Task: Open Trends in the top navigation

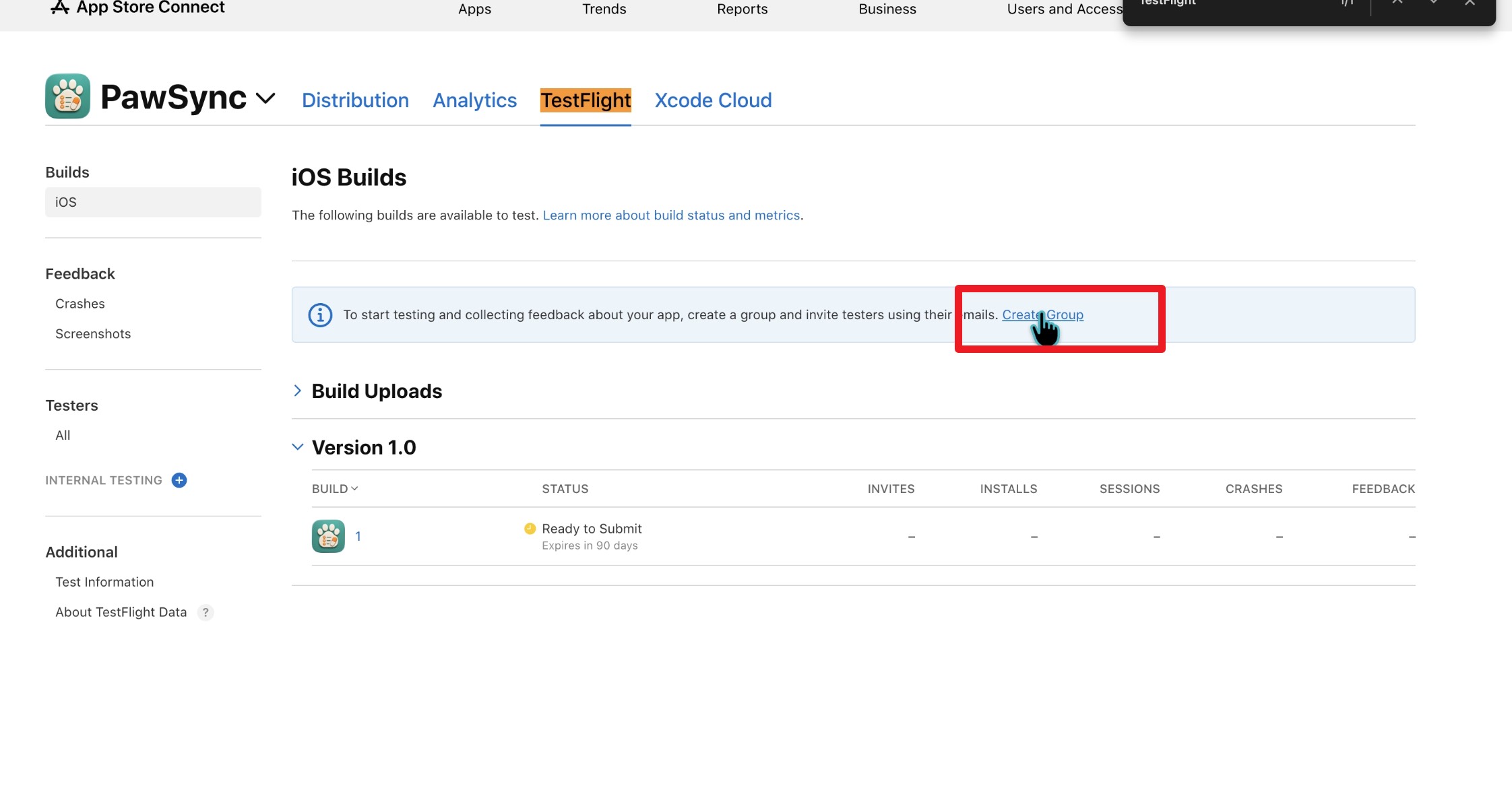Action: (604, 9)
